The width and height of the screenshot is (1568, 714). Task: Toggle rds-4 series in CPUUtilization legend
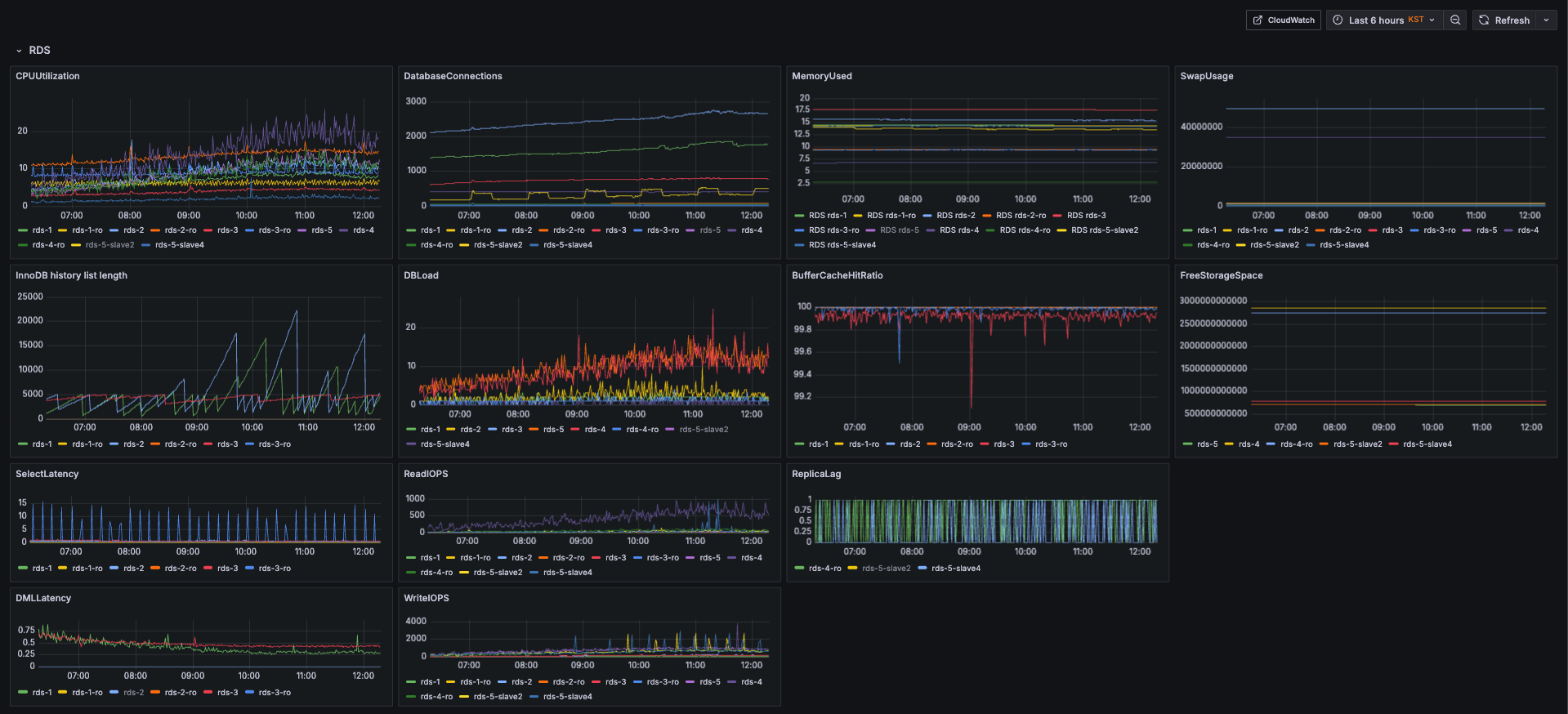[x=364, y=230]
